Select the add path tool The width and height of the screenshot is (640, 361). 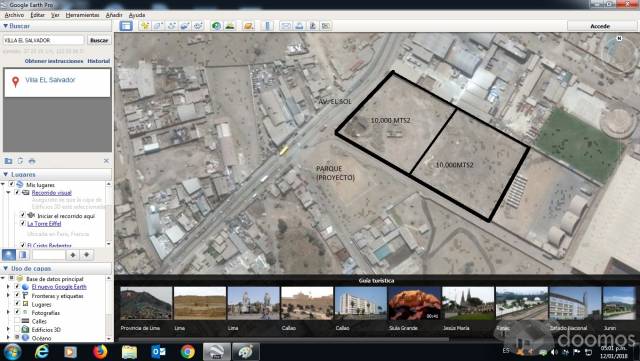tap(171, 26)
